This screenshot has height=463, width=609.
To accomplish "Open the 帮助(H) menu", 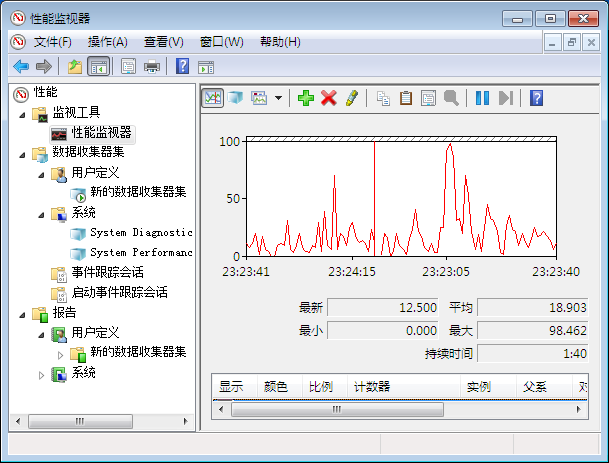I will pyautogui.click(x=280, y=42).
